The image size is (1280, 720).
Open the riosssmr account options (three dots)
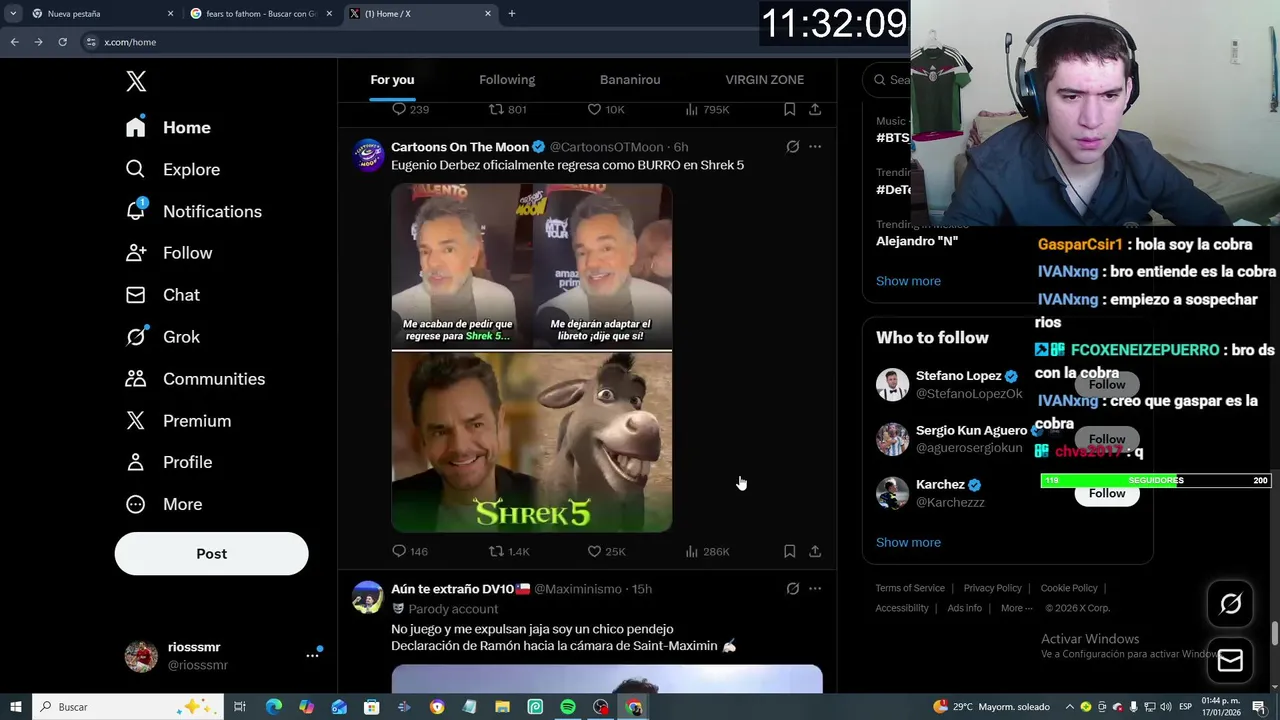(312, 656)
